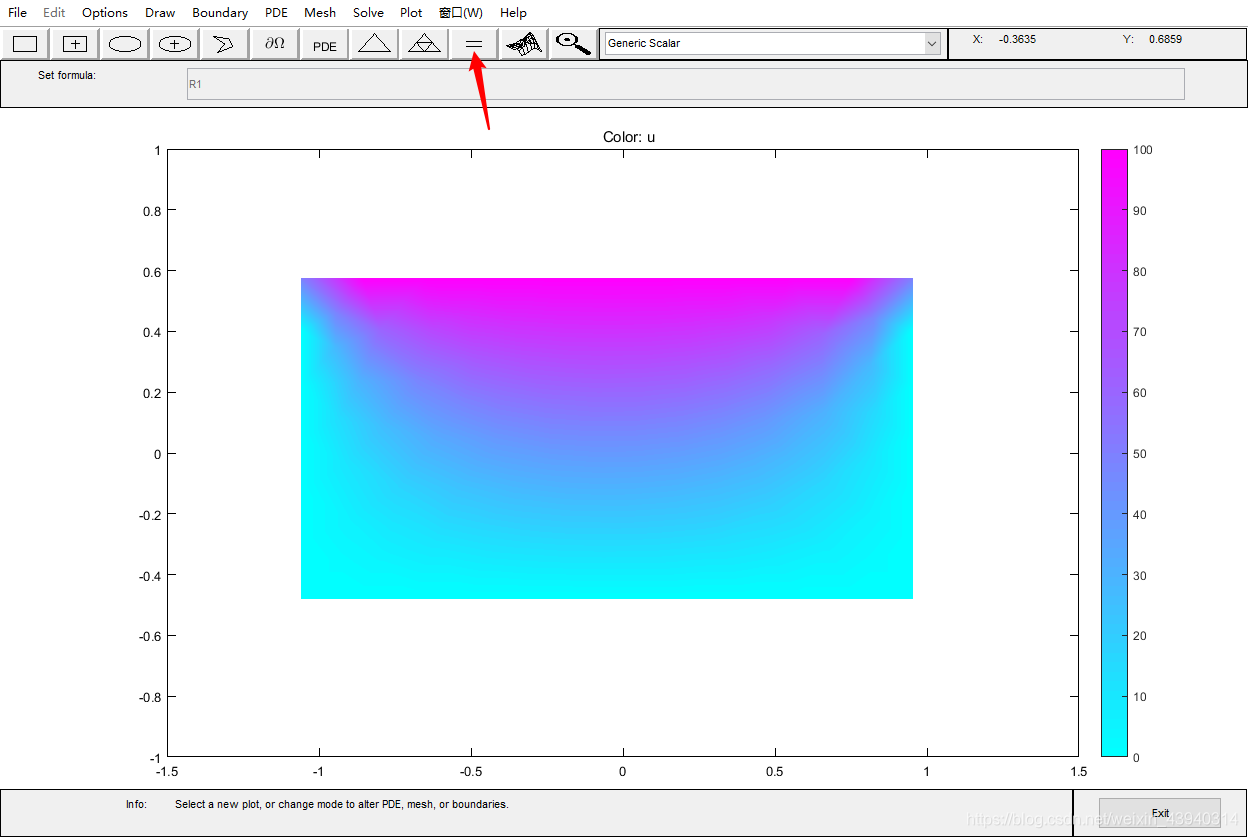
Task: Open the Plot menu
Action: 411,13
